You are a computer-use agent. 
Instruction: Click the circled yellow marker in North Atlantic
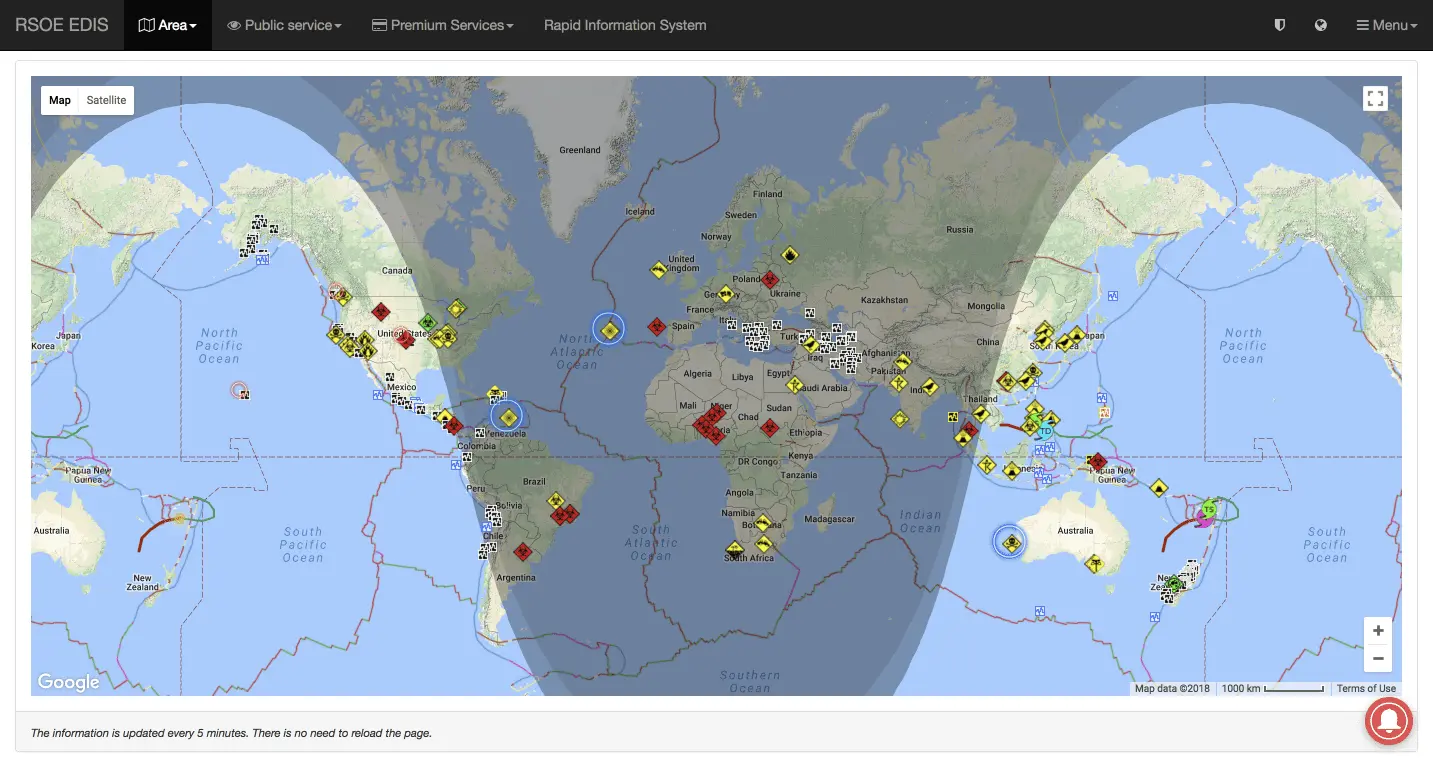point(608,329)
